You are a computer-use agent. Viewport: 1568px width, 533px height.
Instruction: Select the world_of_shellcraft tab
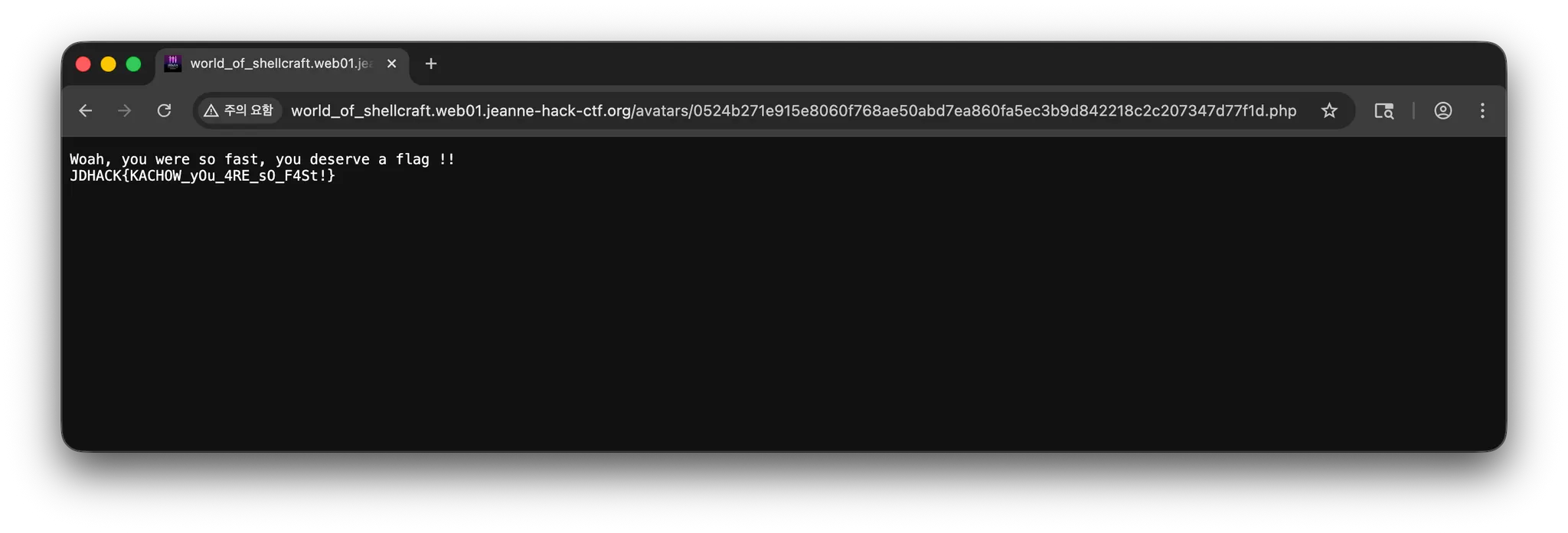pos(280,64)
